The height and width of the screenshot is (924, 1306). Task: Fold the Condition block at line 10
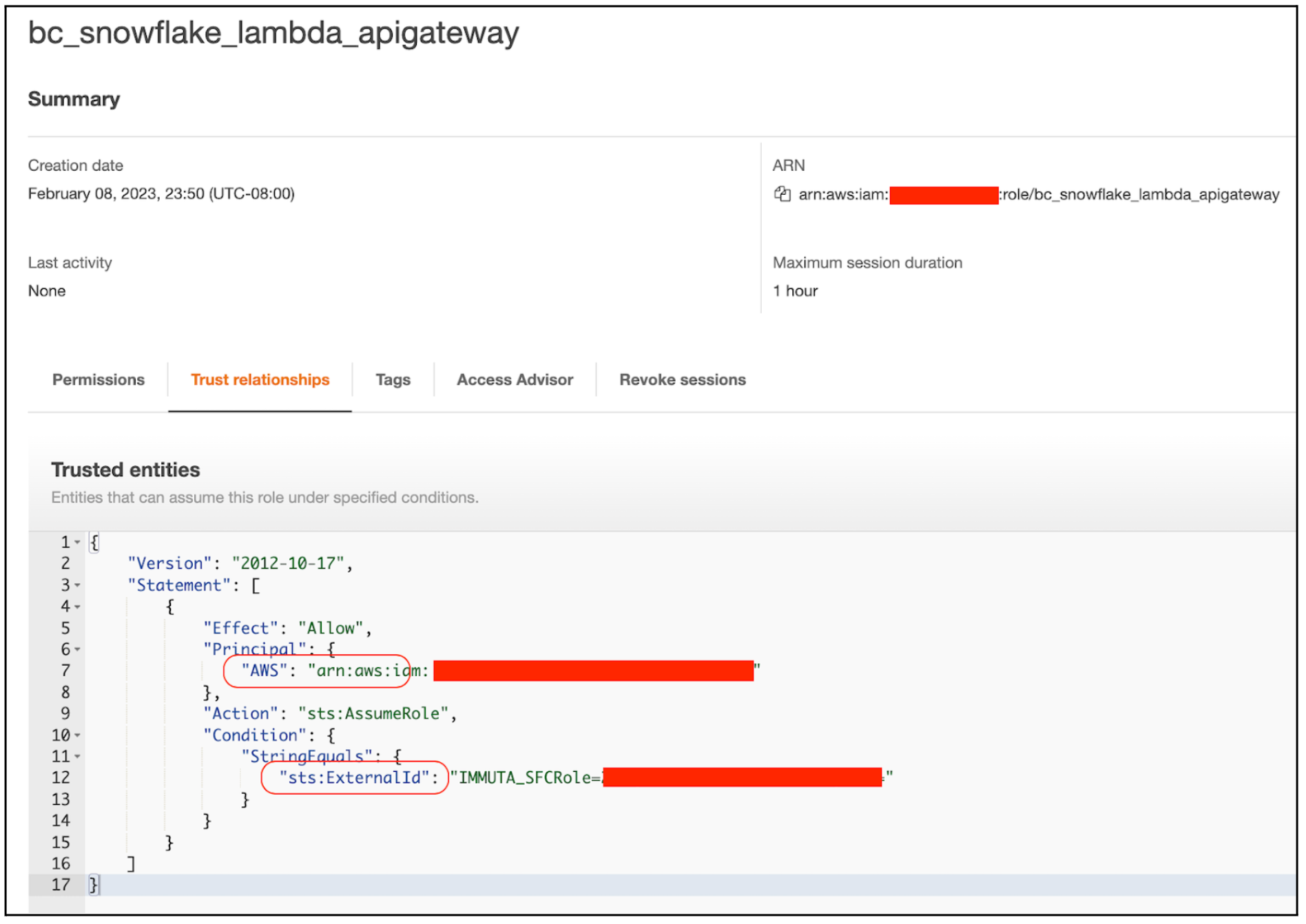[78, 735]
